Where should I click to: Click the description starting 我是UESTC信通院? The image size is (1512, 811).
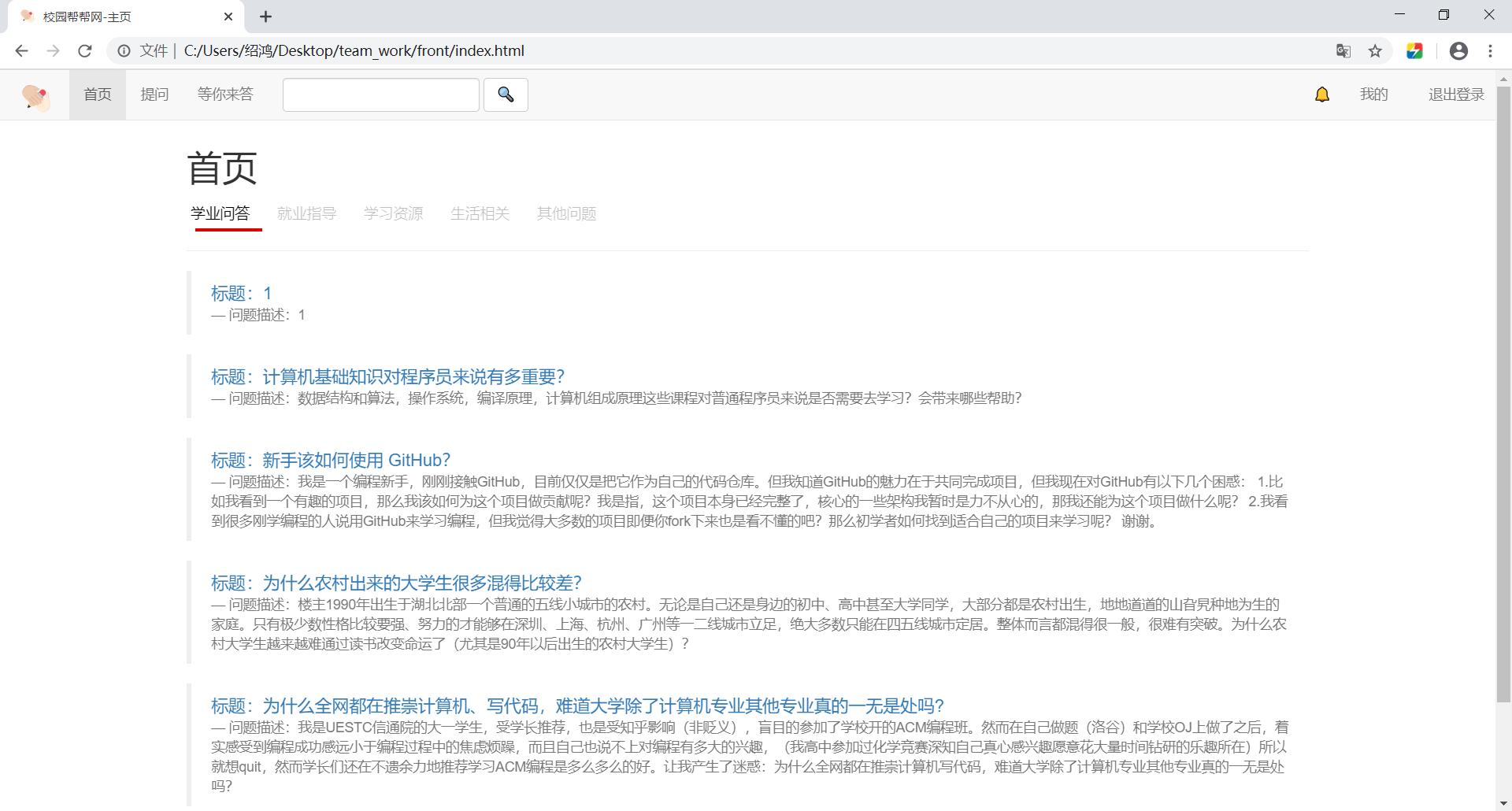(750, 757)
